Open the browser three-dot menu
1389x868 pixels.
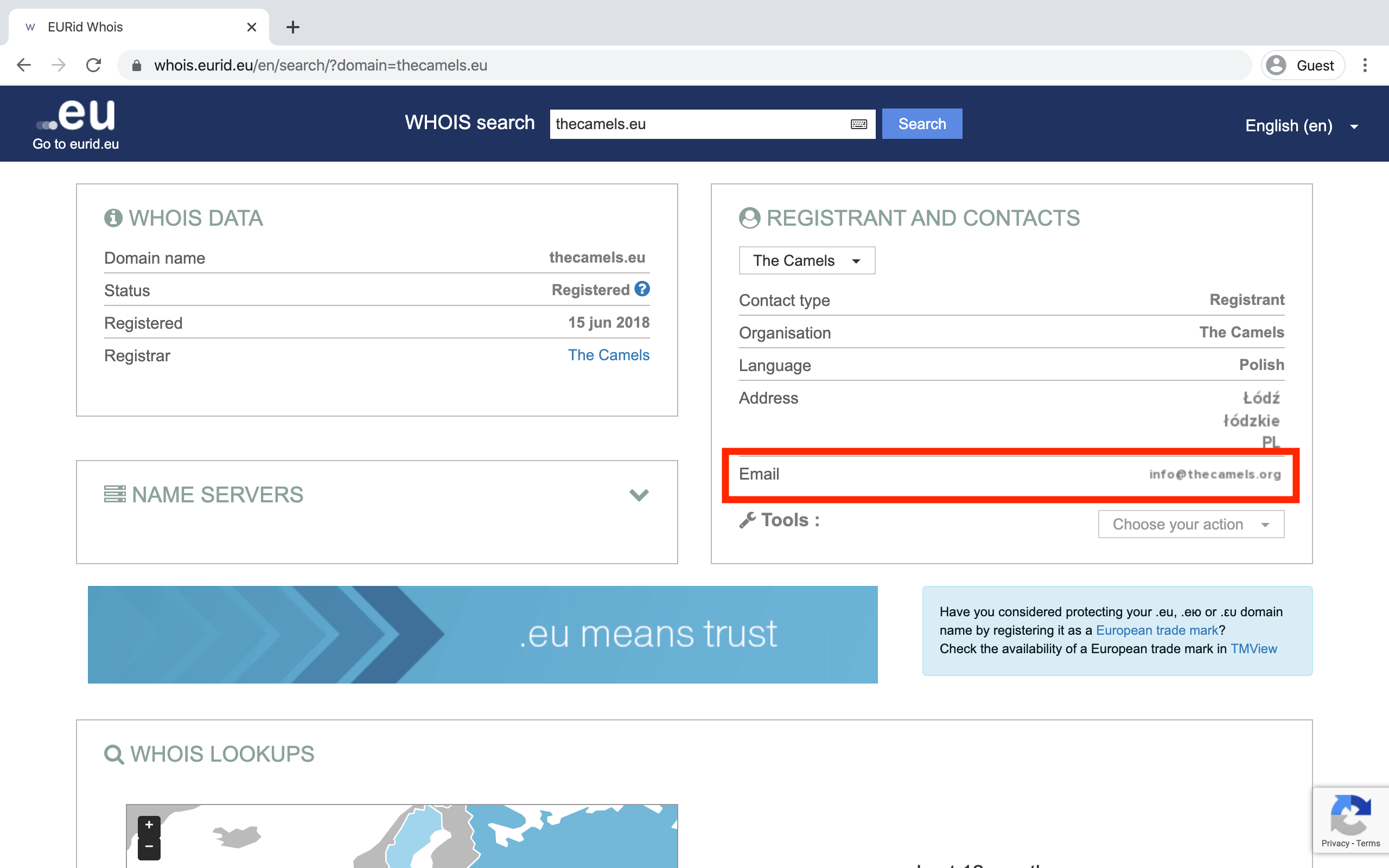click(x=1365, y=65)
